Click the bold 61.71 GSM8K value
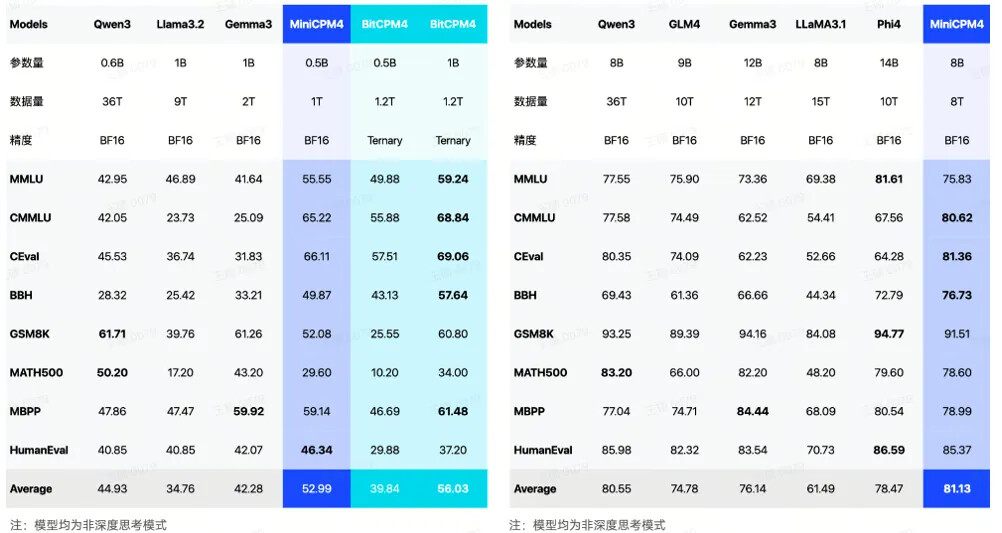Screen dimensions: 1002x533 click(112, 334)
